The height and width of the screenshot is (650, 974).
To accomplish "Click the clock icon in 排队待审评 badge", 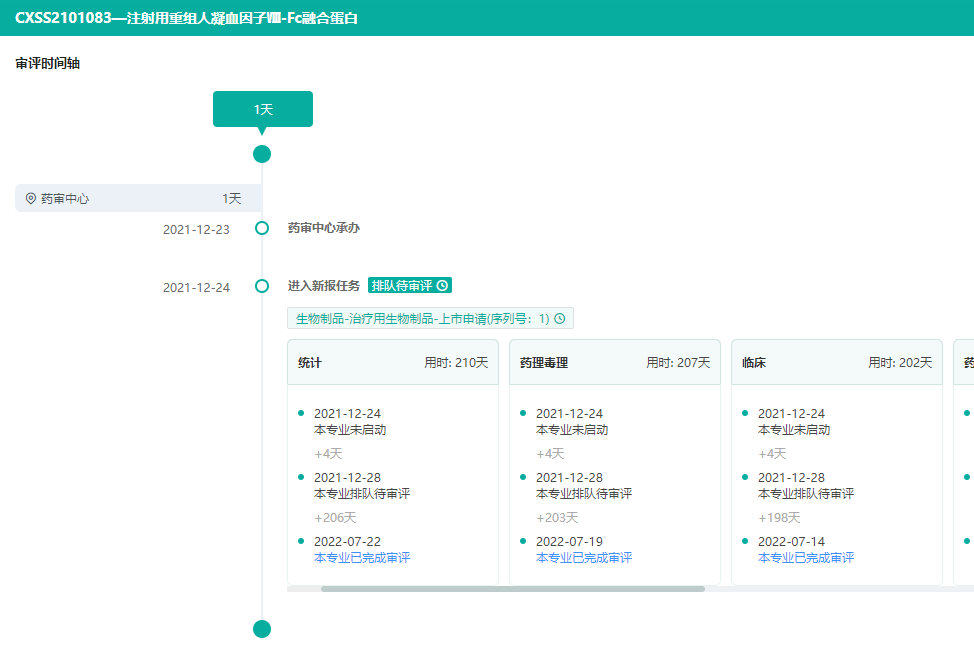I will (x=443, y=286).
